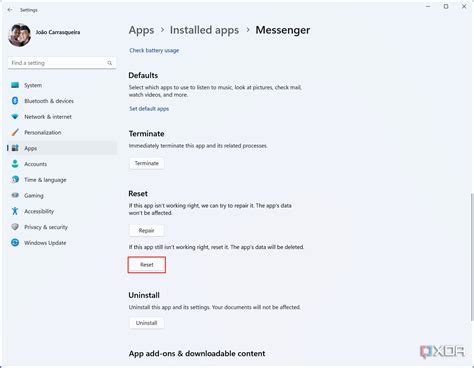
Task: Click the Personalization brush icon
Action: 15,132
